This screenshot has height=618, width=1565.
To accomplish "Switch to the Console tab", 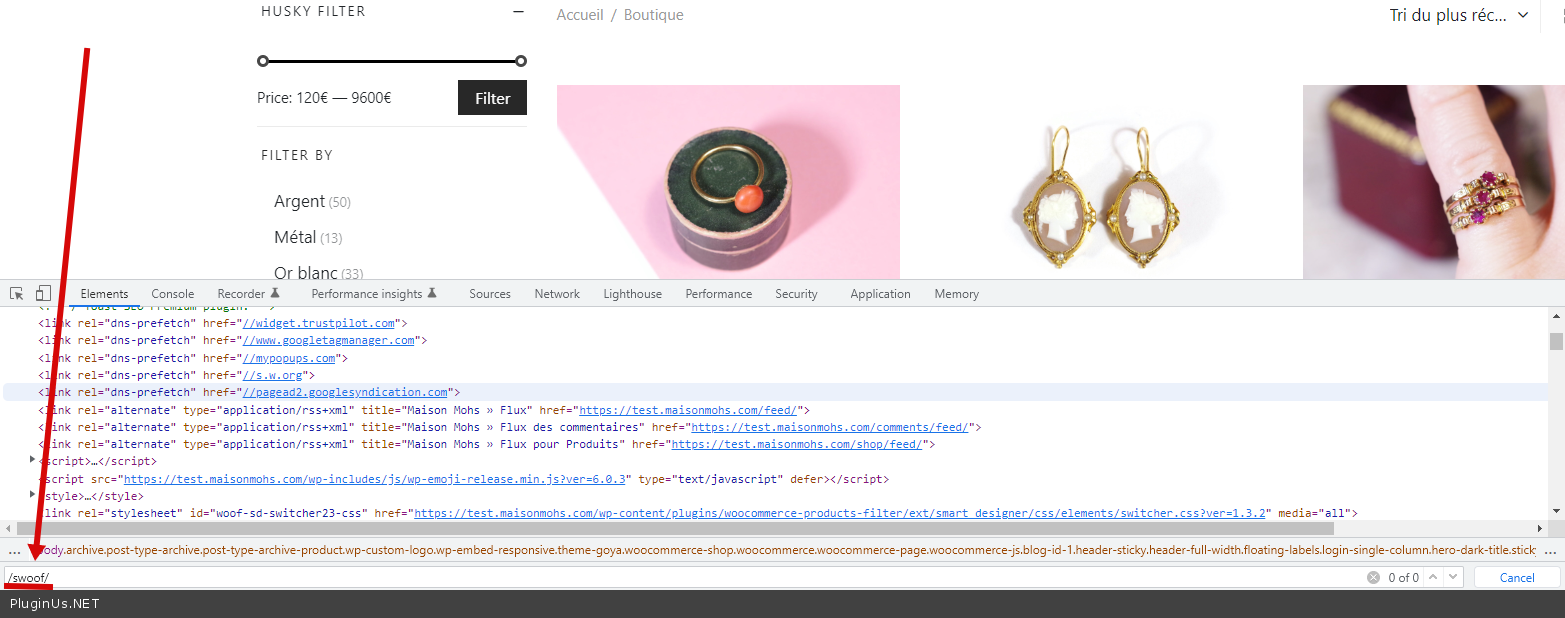I will click(x=172, y=294).
